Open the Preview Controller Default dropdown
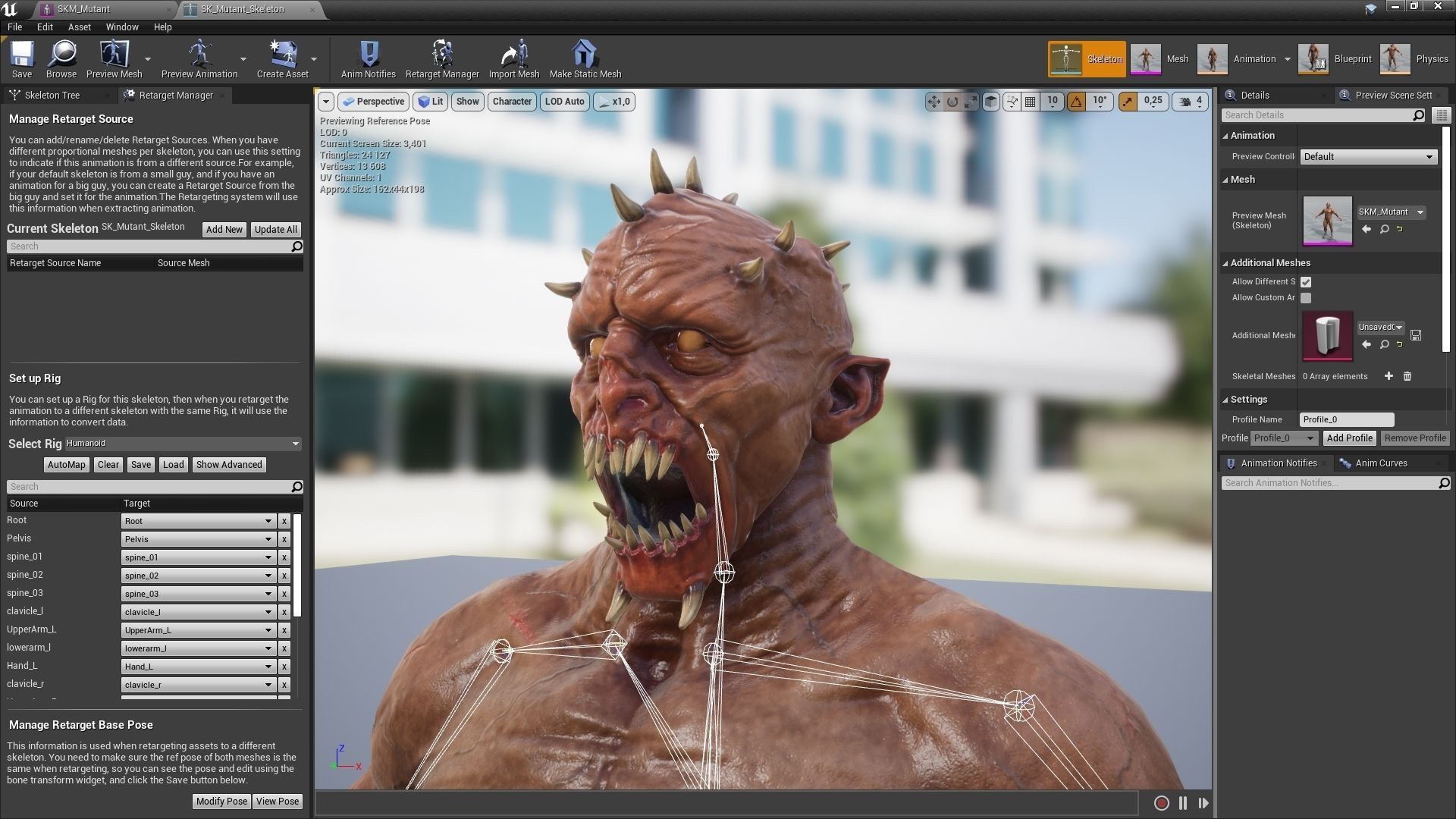The height and width of the screenshot is (819, 1456). coord(1369,157)
